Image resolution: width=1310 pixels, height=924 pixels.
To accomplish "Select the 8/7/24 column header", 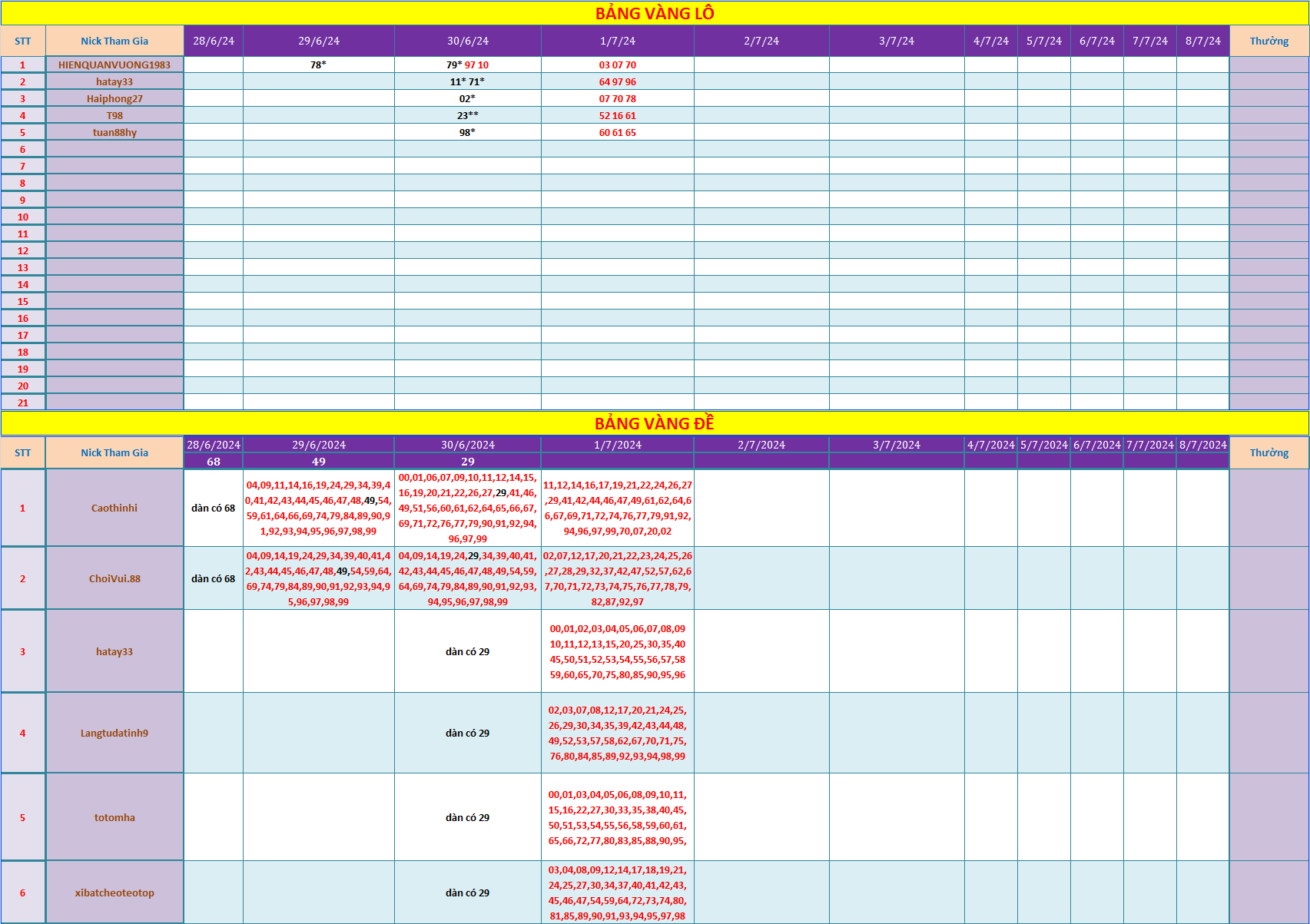I will click(1203, 41).
